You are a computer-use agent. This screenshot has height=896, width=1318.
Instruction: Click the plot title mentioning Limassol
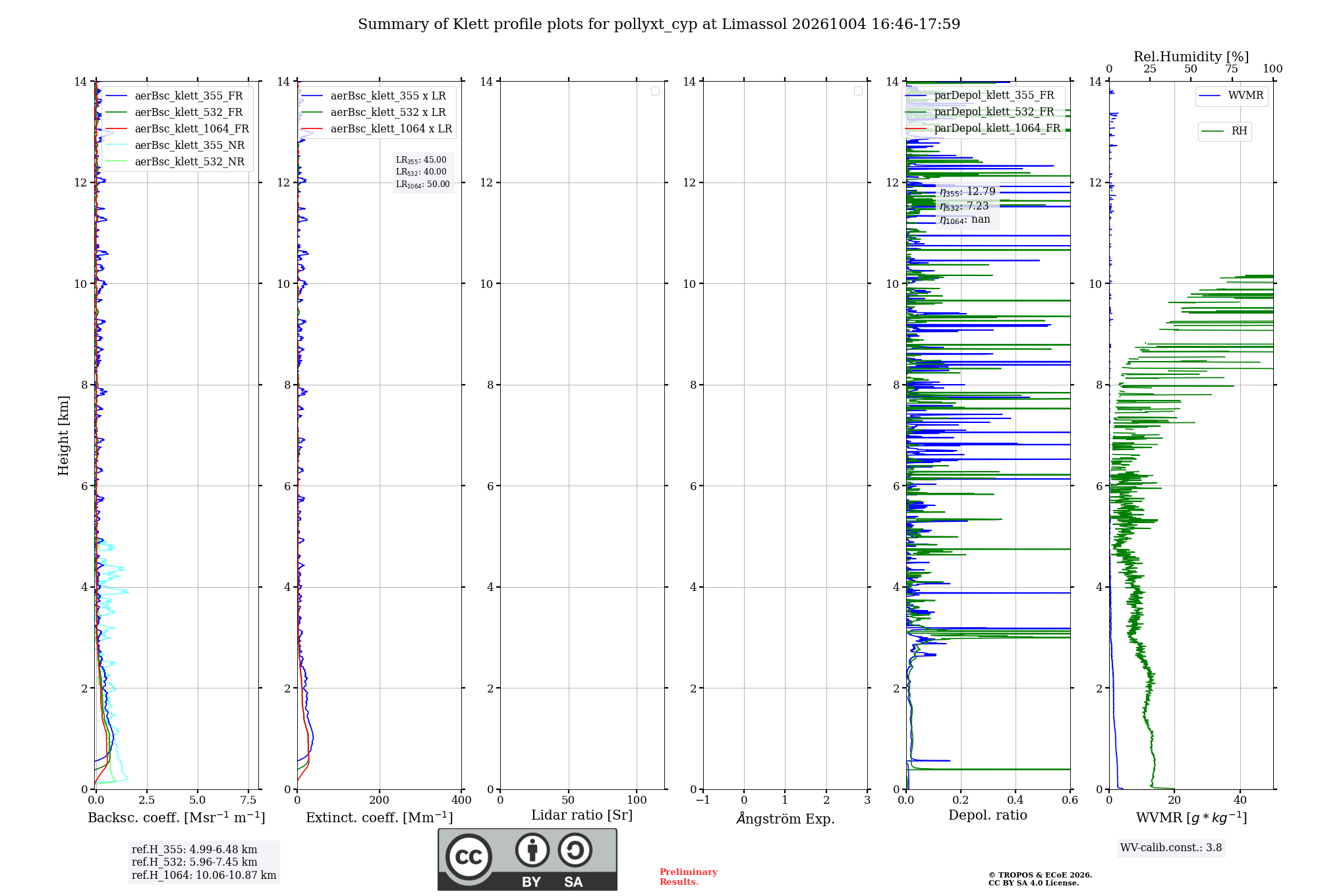(x=659, y=24)
